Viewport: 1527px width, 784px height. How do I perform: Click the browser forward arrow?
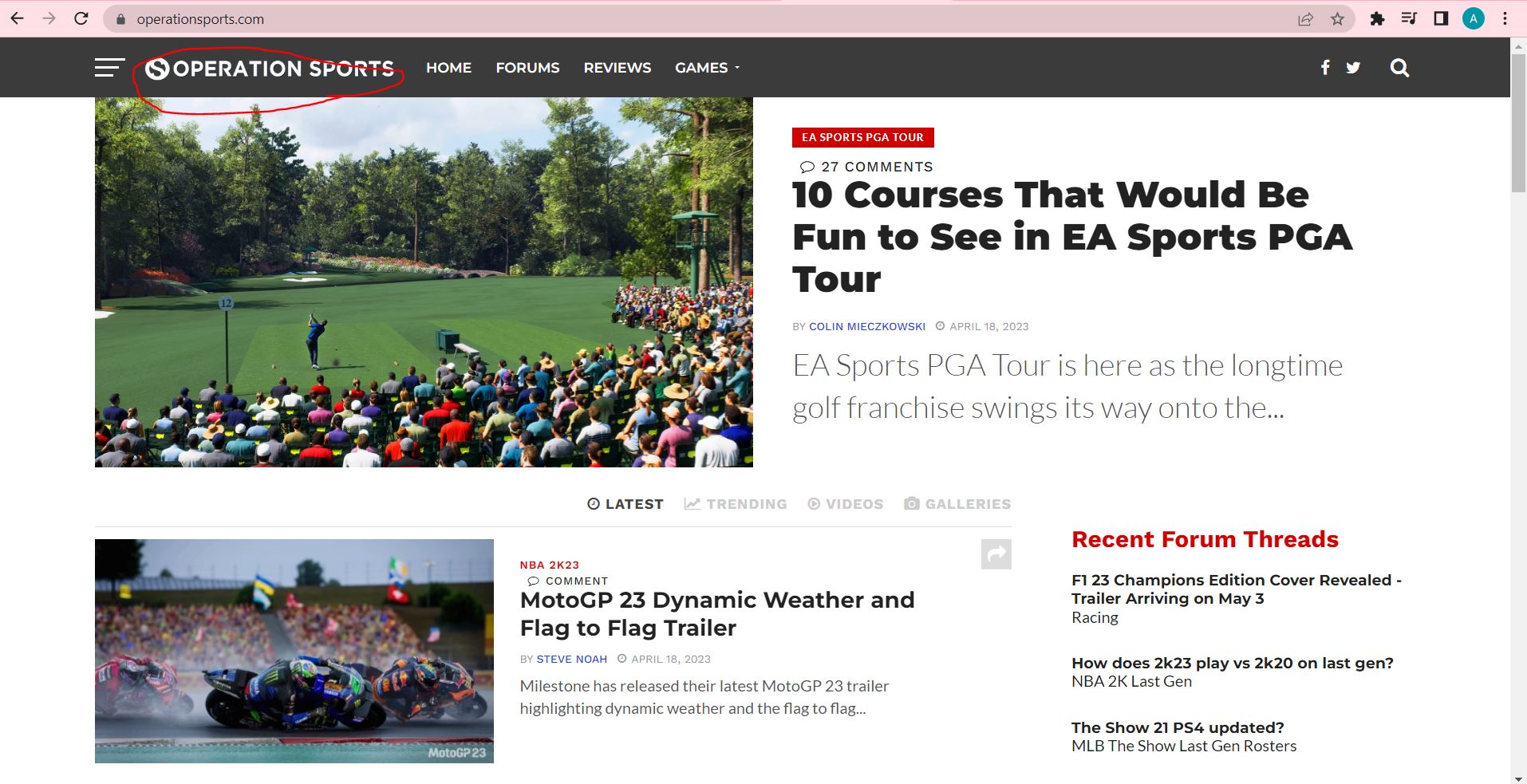click(x=49, y=18)
